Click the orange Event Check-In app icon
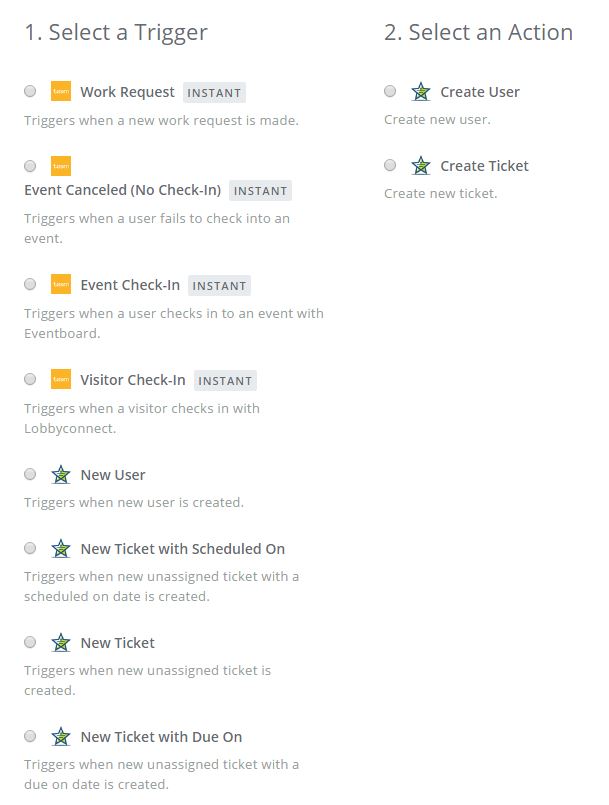Screen dimensions: 609x805 coord(61,285)
